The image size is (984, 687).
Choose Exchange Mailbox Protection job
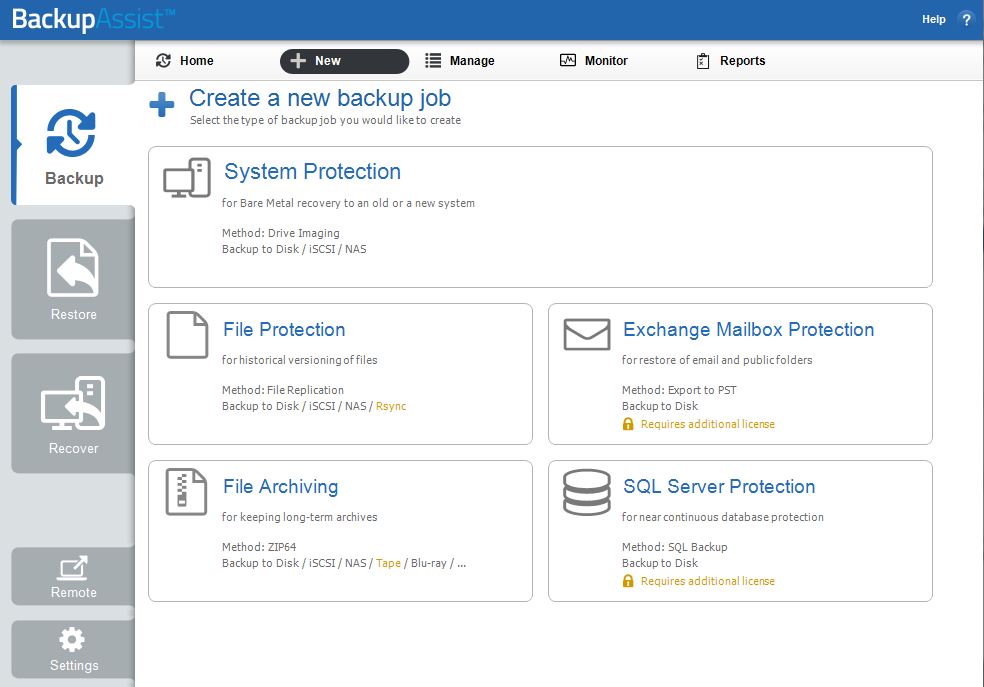tap(741, 374)
